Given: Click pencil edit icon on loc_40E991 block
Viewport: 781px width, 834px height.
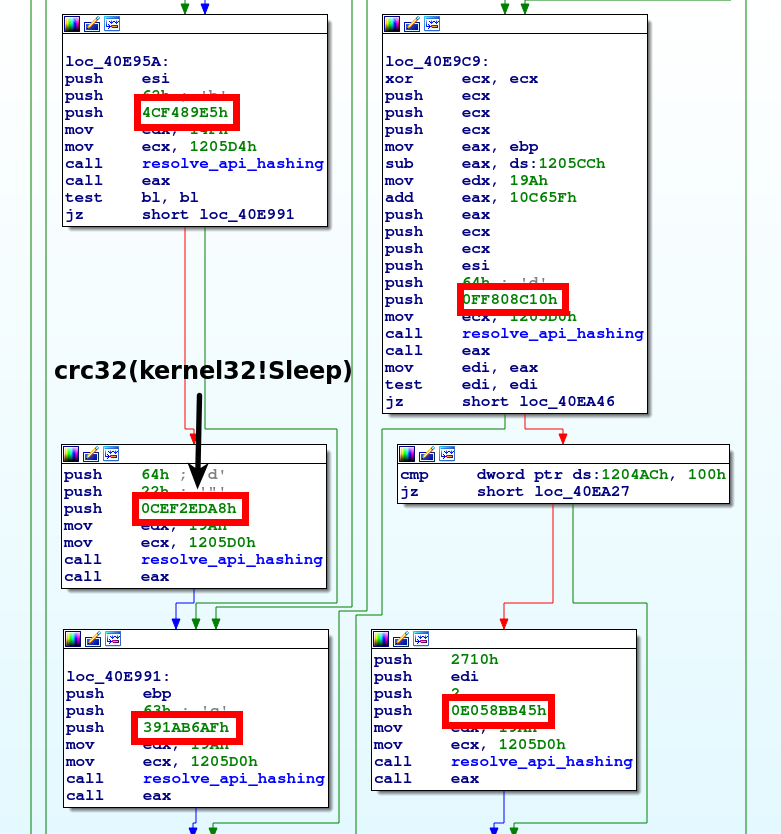Looking at the screenshot, I should [x=93, y=639].
